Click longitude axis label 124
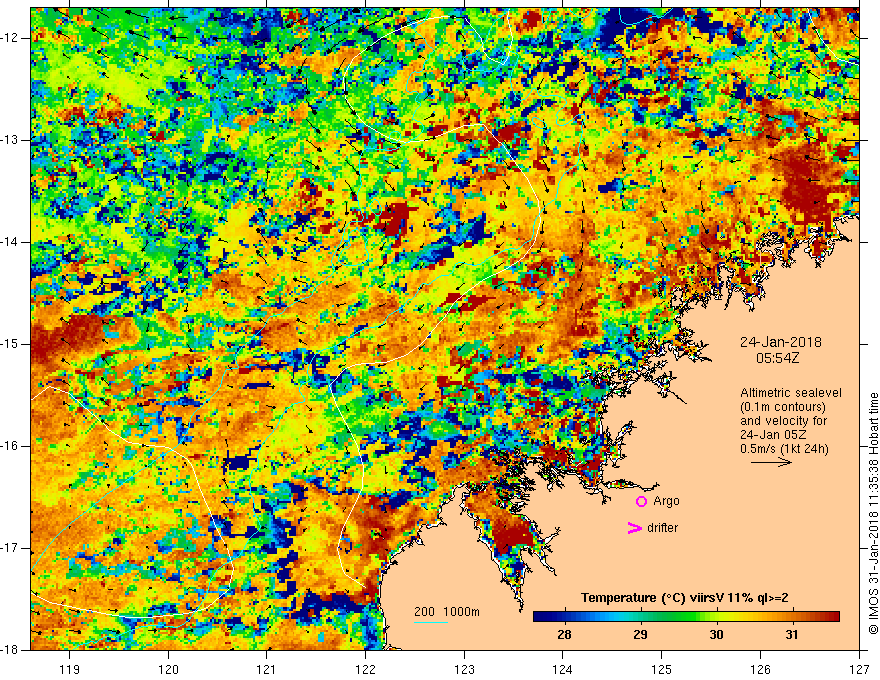880x680 pixels. click(x=563, y=669)
